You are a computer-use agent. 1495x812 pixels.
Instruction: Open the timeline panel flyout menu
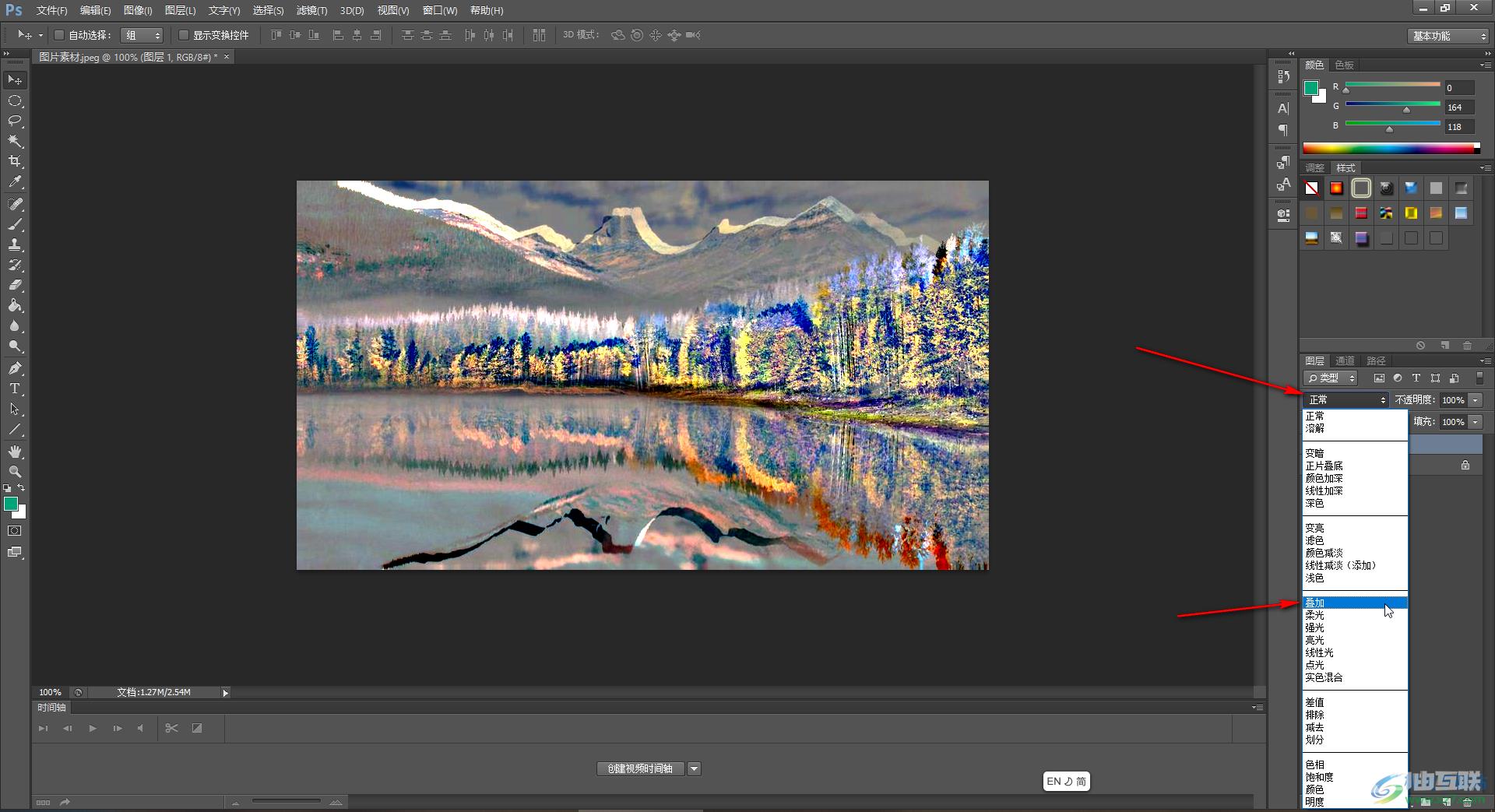point(1258,708)
